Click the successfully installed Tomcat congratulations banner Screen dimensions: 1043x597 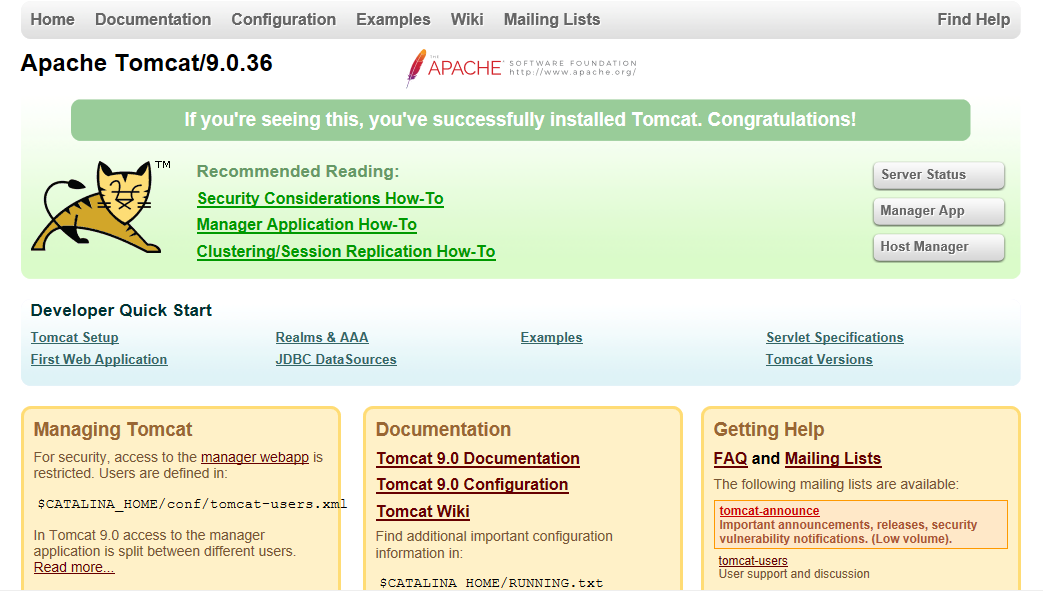point(521,120)
